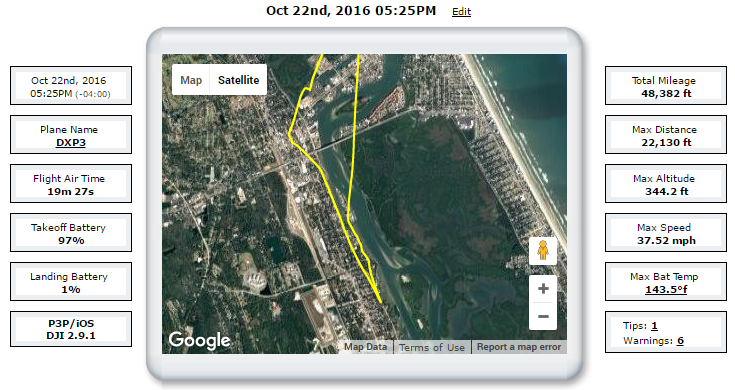Open Terms of Use link on map
The width and height of the screenshot is (735, 390).
click(x=432, y=347)
